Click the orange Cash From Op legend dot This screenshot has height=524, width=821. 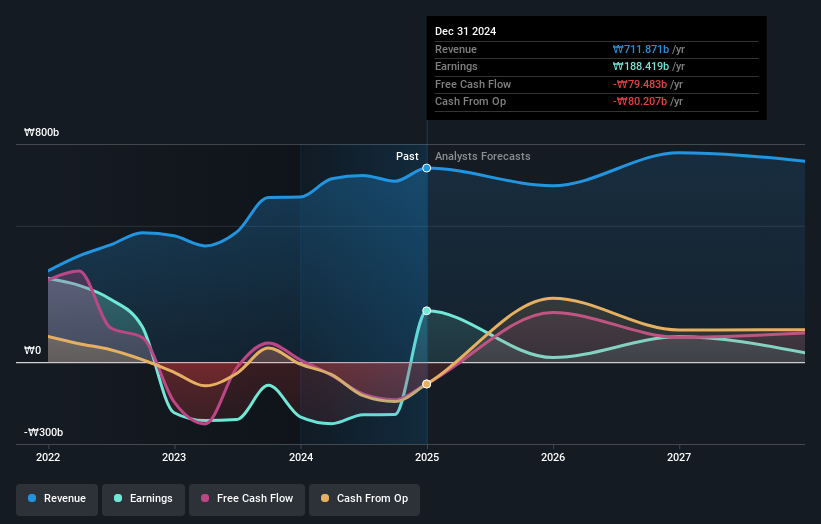coord(325,498)
